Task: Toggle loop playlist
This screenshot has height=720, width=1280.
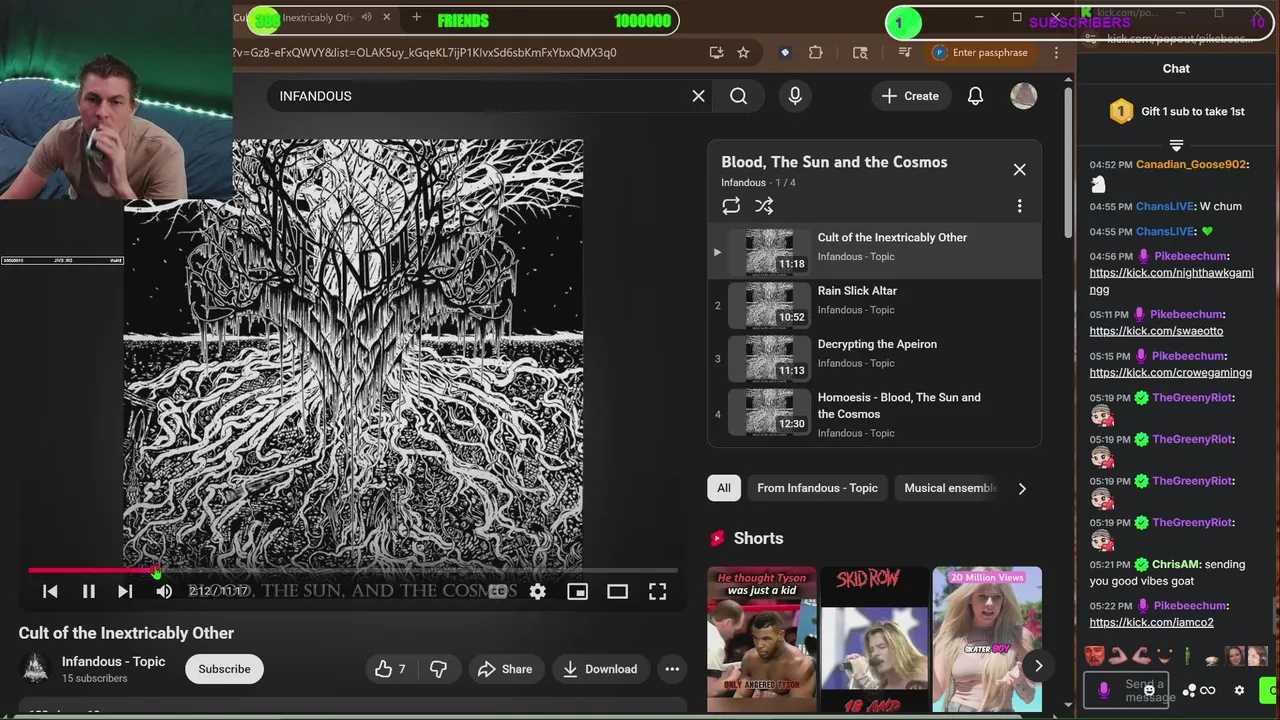Action: point(731,206)
